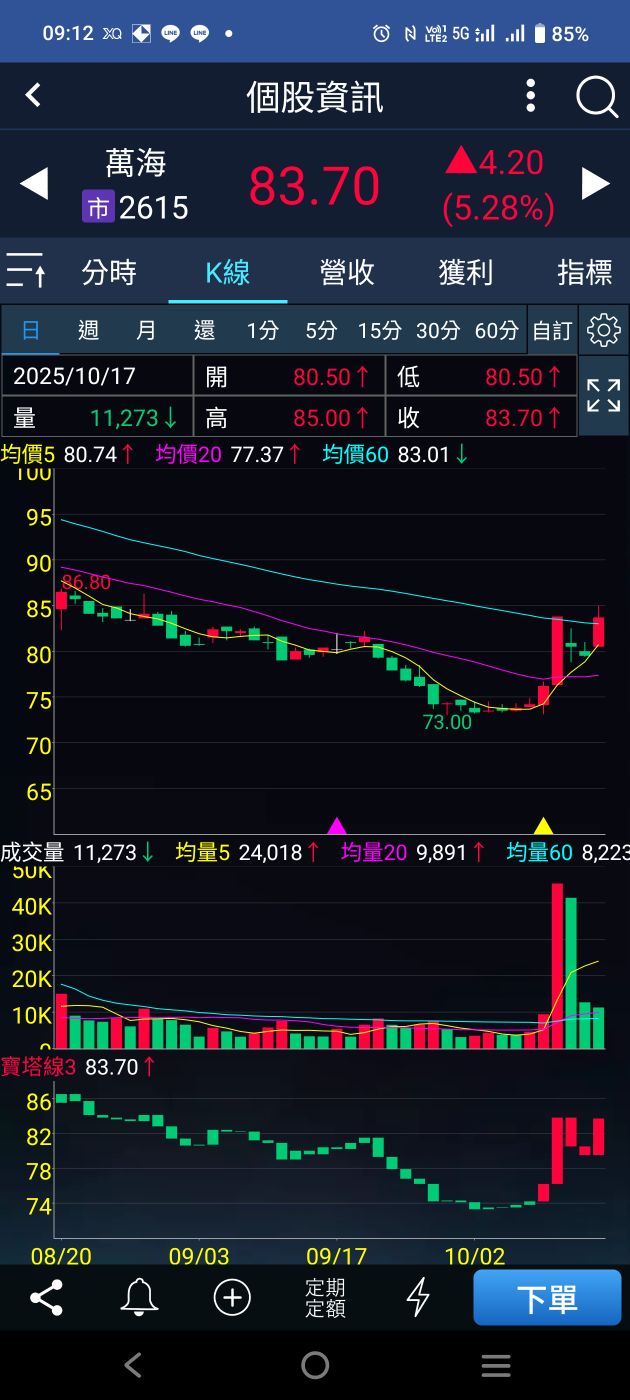Screen dimensions: 630x1400
Task: Tap Android back navigation button
Action: (x=133, y=1365)
